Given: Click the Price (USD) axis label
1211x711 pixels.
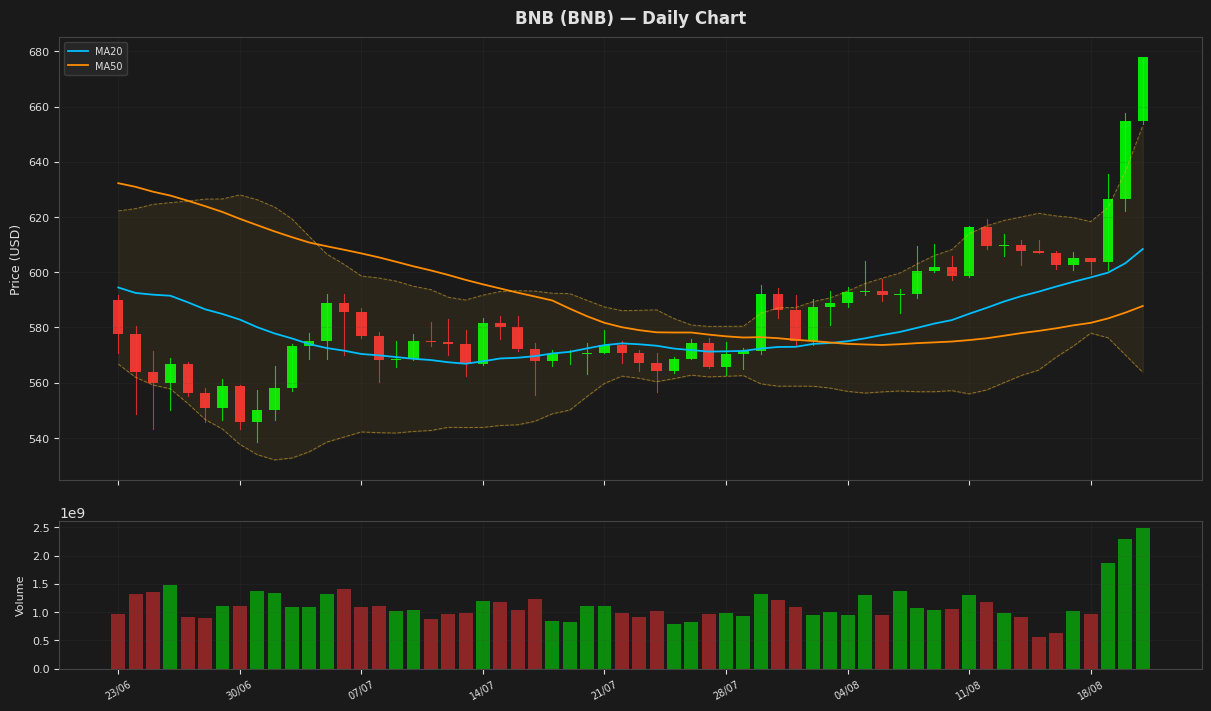Looking at the screenshot, I should (15, 259).
